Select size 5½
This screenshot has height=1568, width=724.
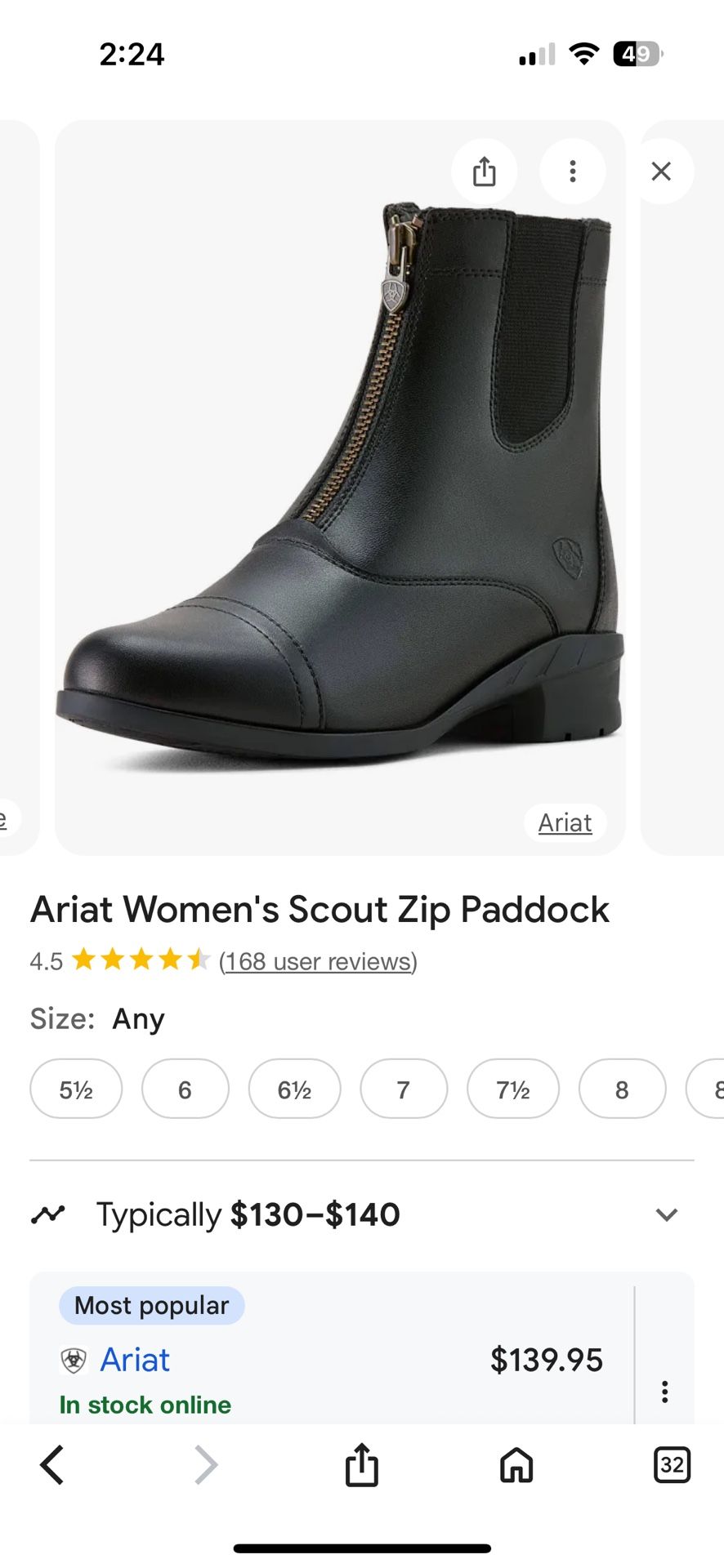[76, 1089]
